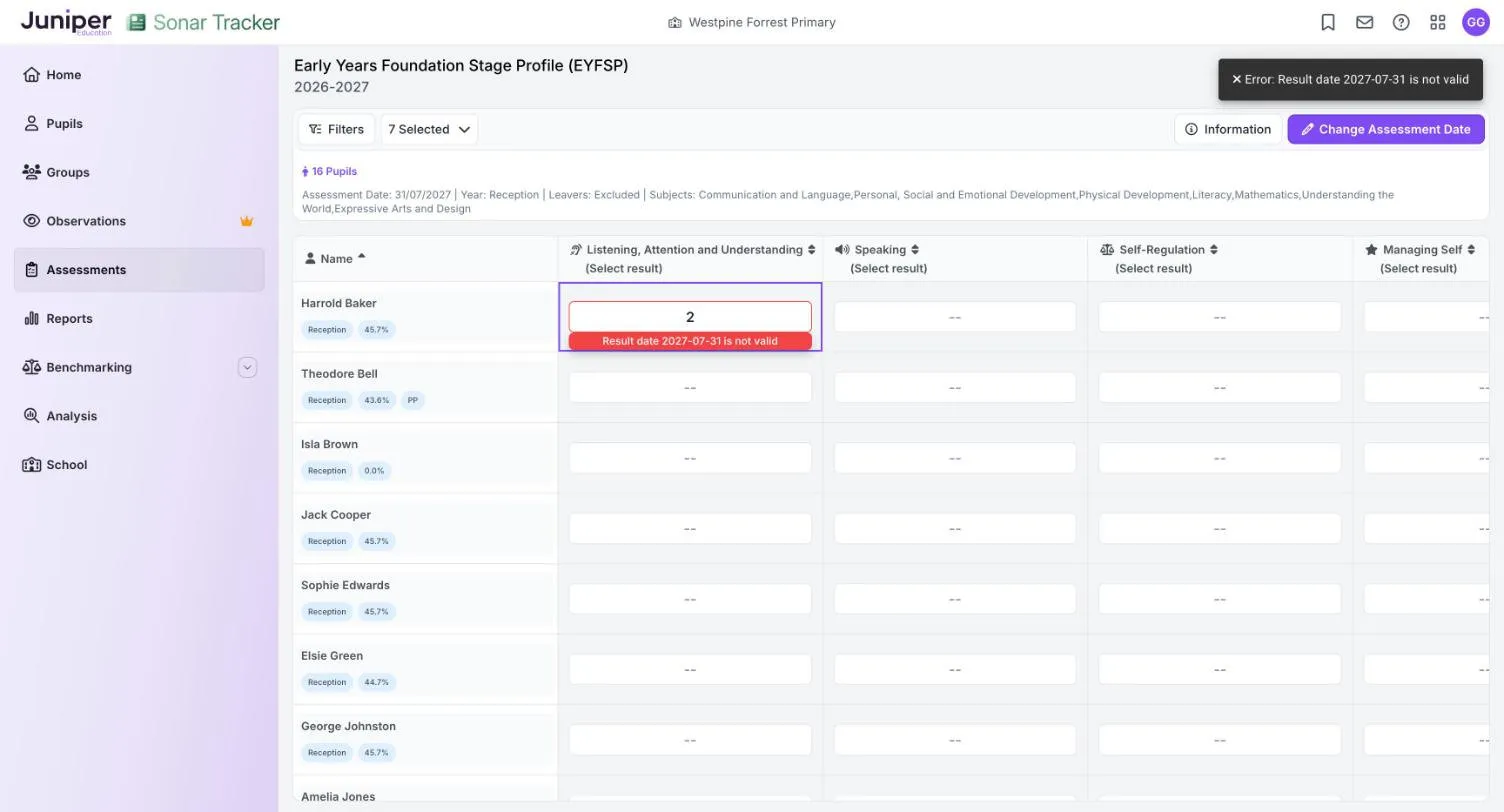Click the PP tag on Theodore Bell
The width and height of the screenshot is (1504, 812).
(x=412, y=400)
